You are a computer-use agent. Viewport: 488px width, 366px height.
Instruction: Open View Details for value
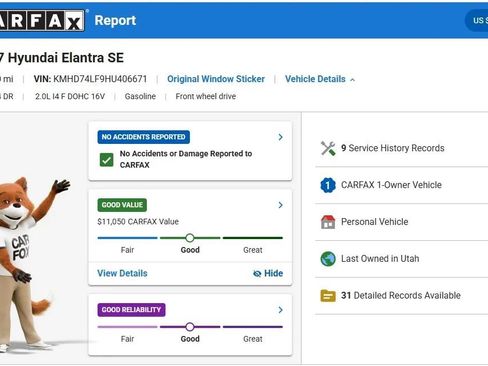122,273
